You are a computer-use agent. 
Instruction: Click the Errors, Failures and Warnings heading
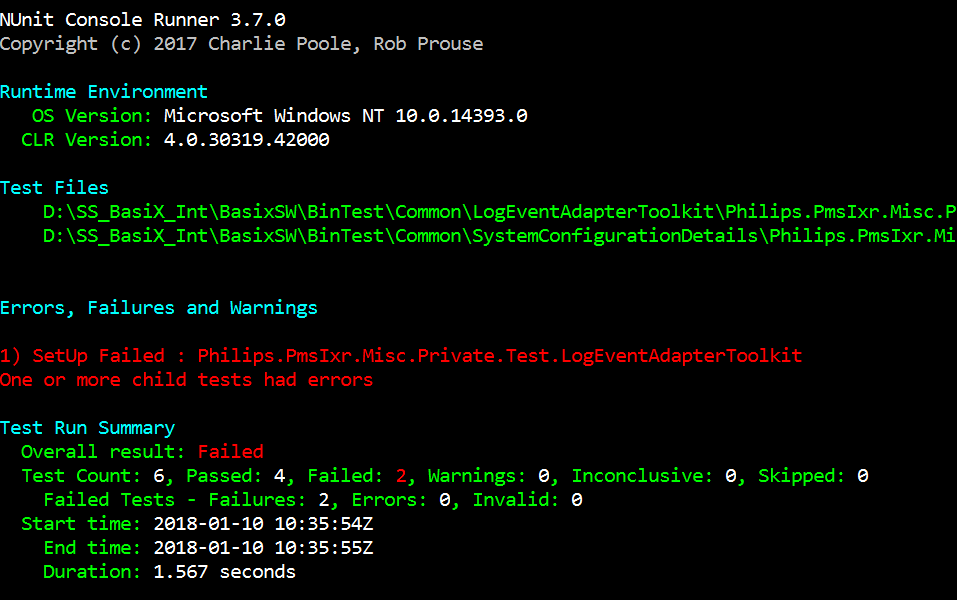[x=159, y=308]
